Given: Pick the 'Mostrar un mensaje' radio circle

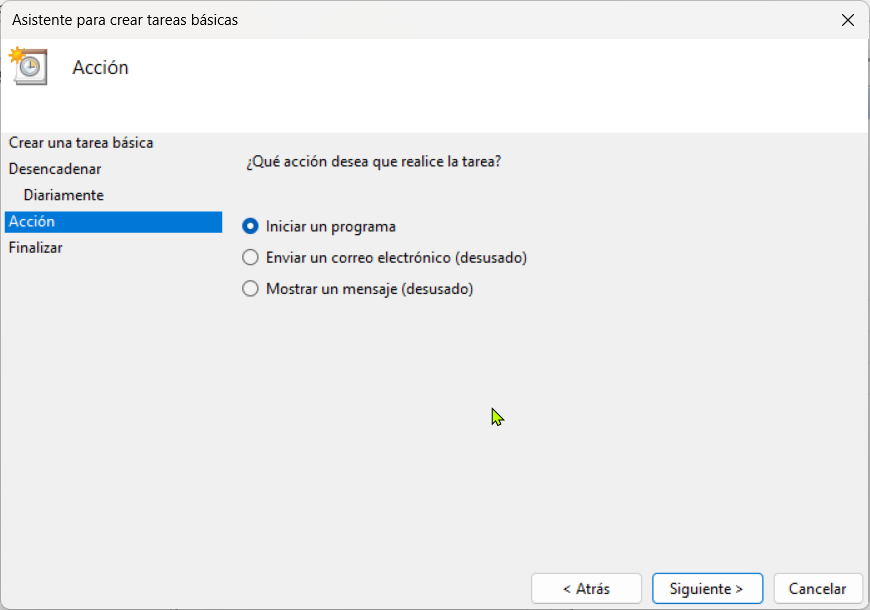Looking at the screenshot, I should [251, 289].
